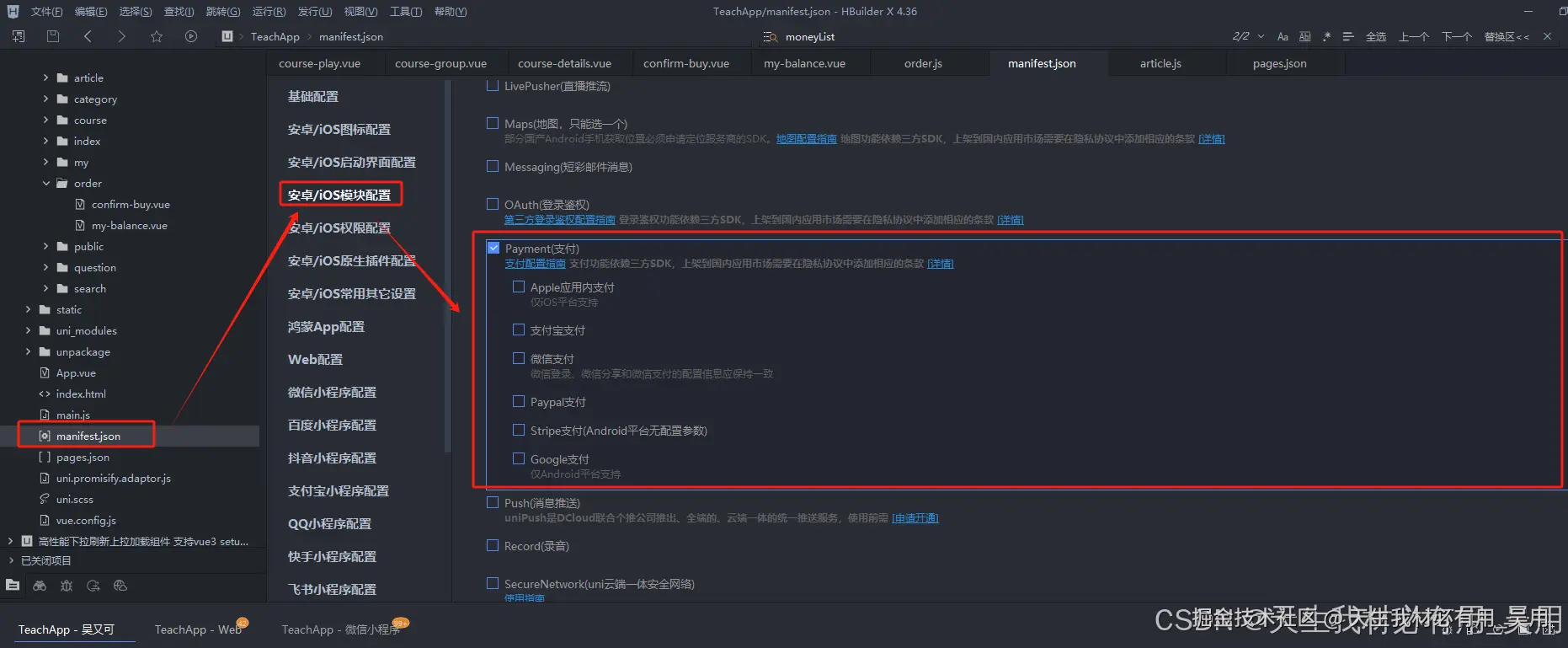This screenshot has height=648, width=1568.
Task: Toggle the regex search icon
Action: (x=1327, y=36)
